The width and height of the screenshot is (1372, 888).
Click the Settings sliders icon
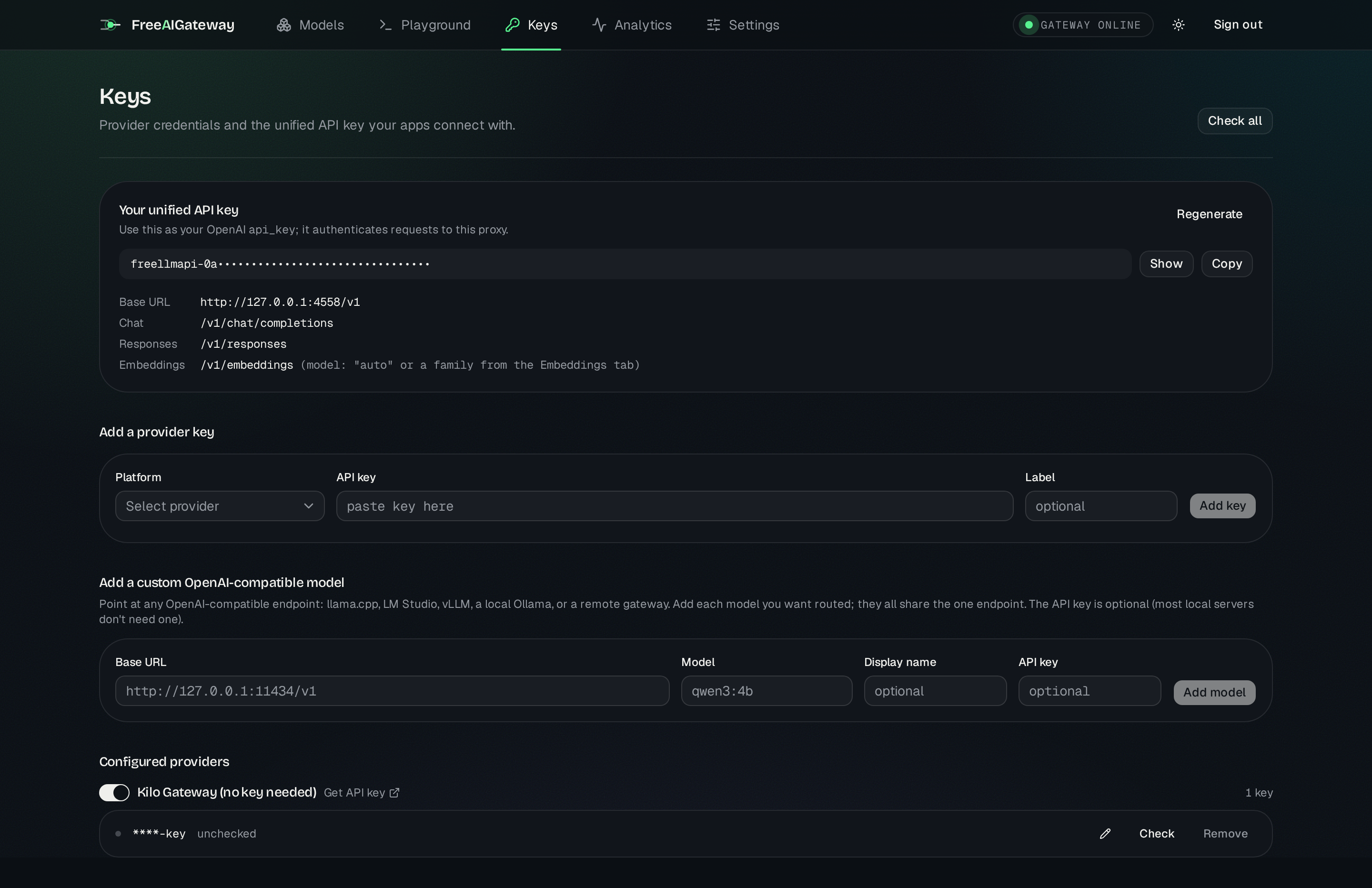(x=714, y=25)
